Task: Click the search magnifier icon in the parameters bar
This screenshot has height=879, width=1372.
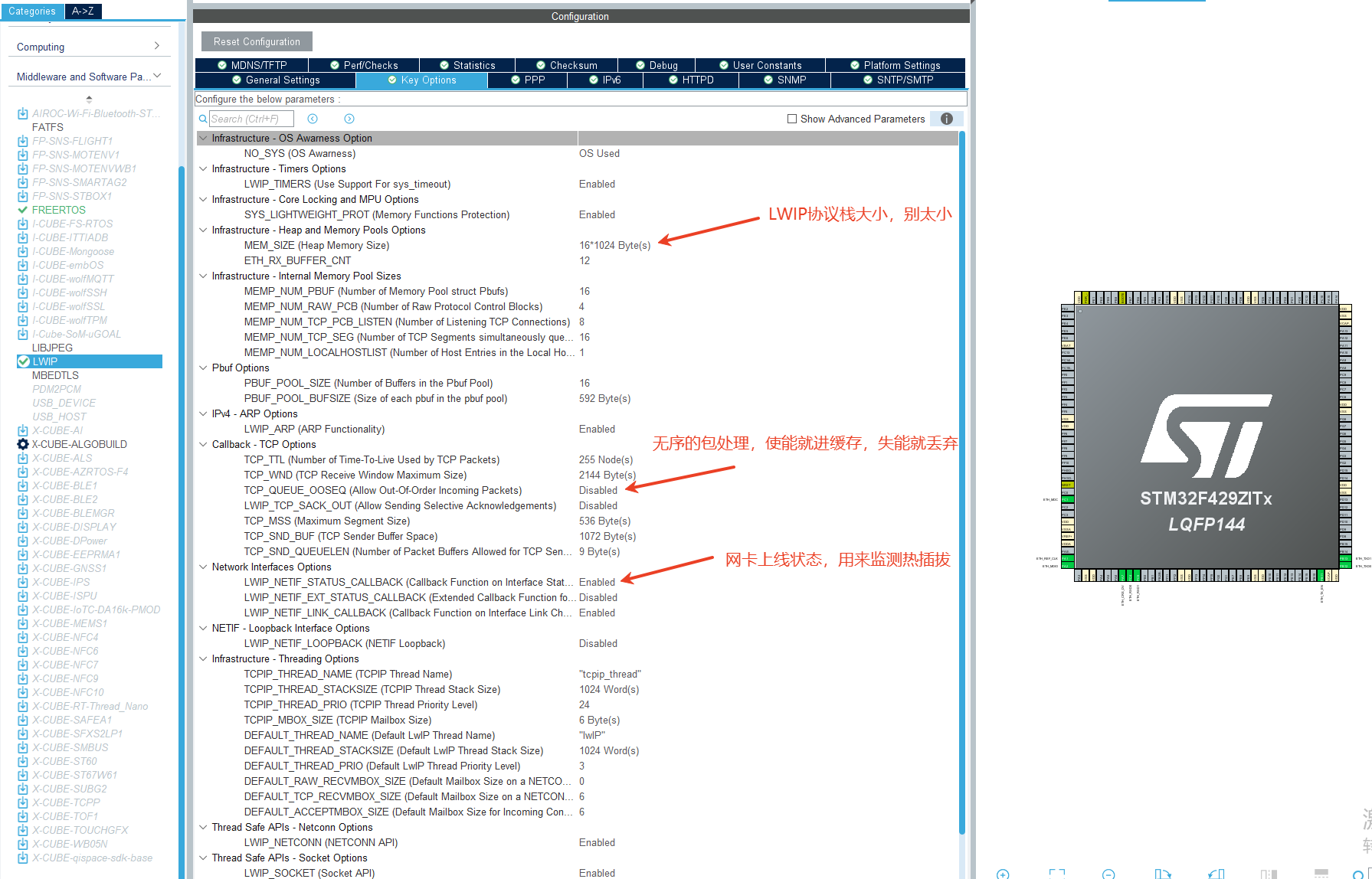Action: [202, 119]
